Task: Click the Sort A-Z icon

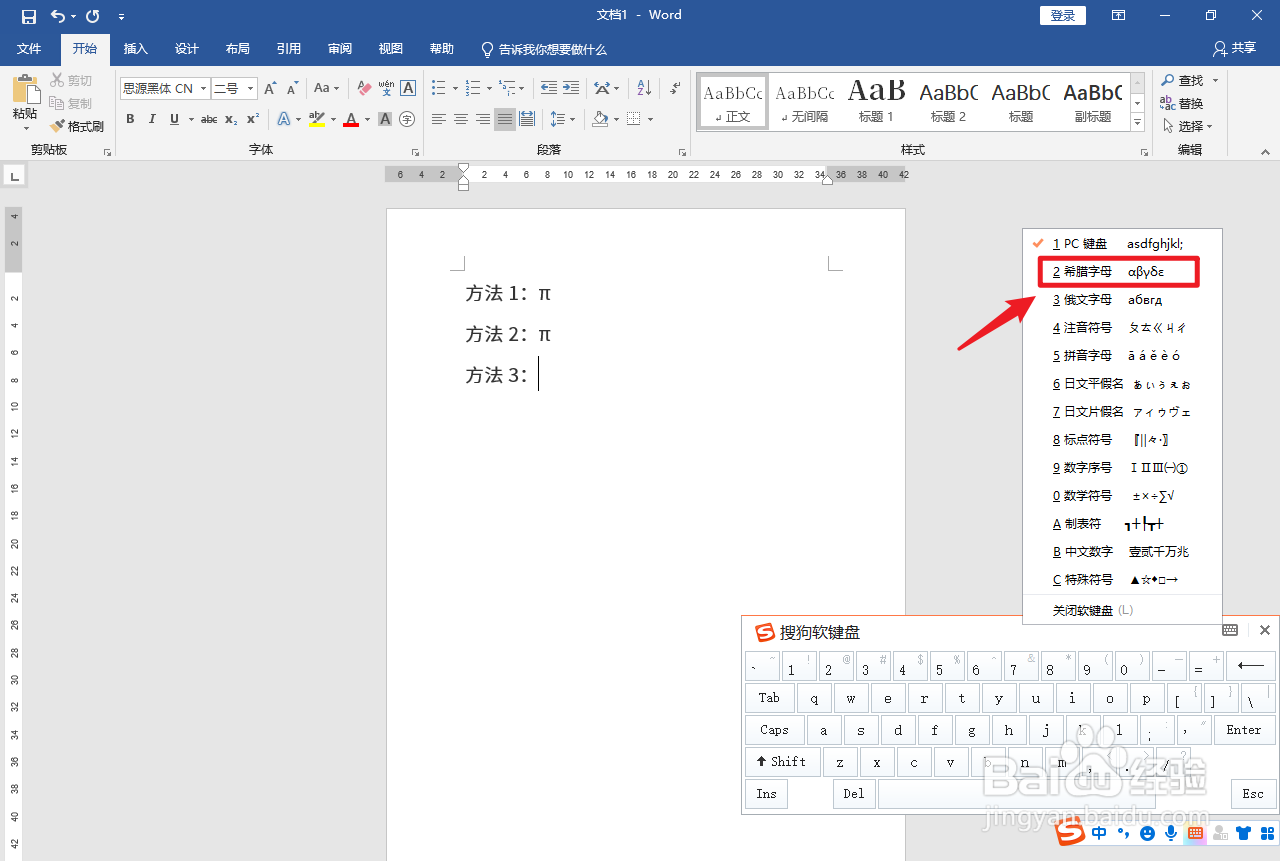Action: click(x=645, y=88)
